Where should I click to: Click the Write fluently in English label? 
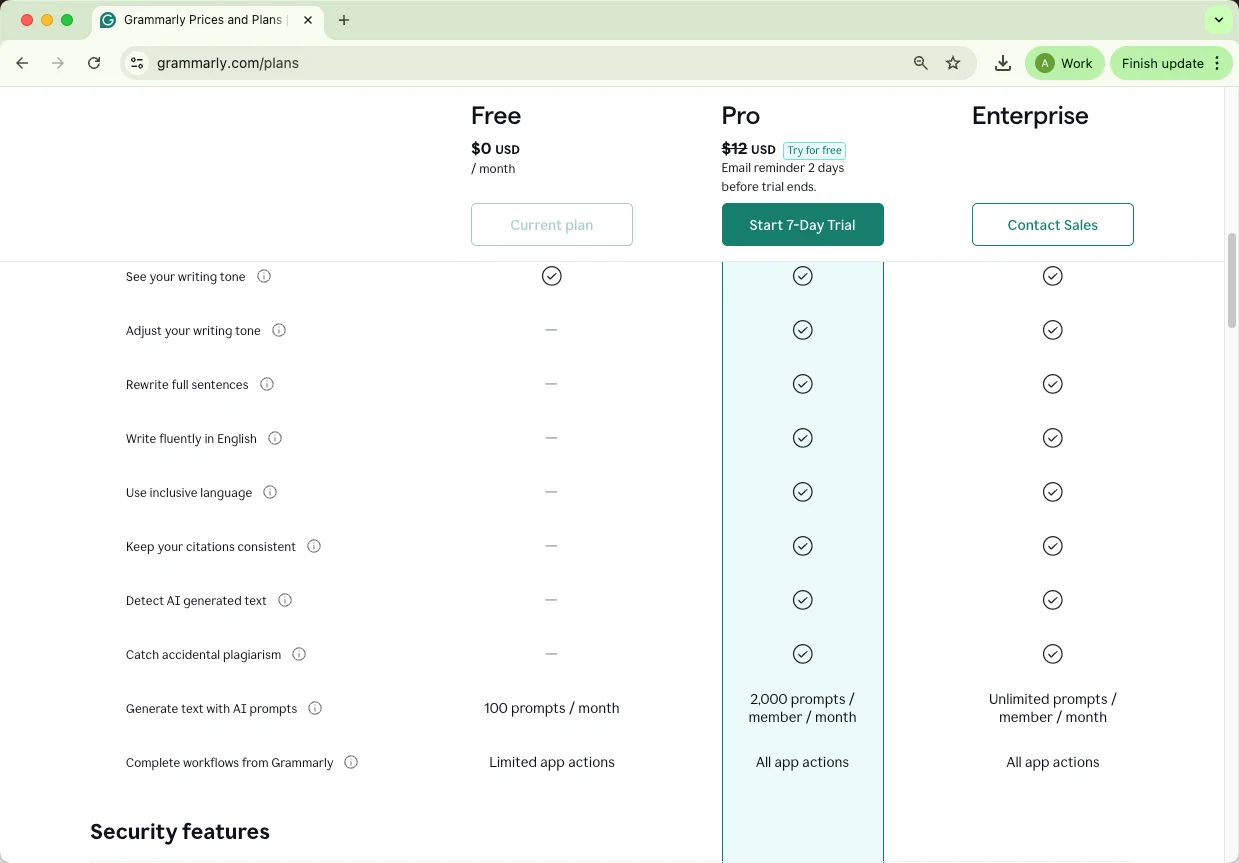point(191,439)
